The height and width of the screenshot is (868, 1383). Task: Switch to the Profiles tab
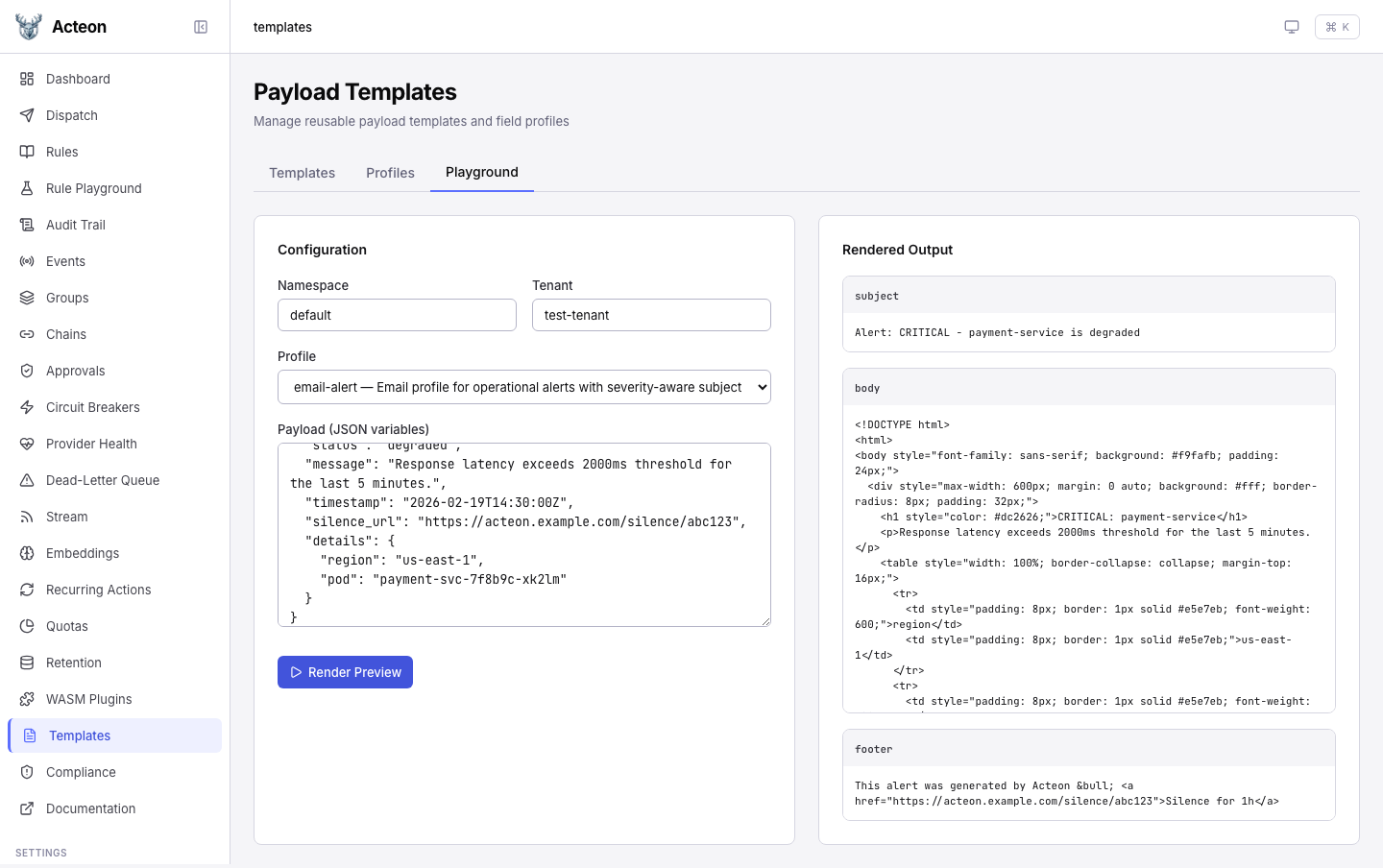(390, 173)
